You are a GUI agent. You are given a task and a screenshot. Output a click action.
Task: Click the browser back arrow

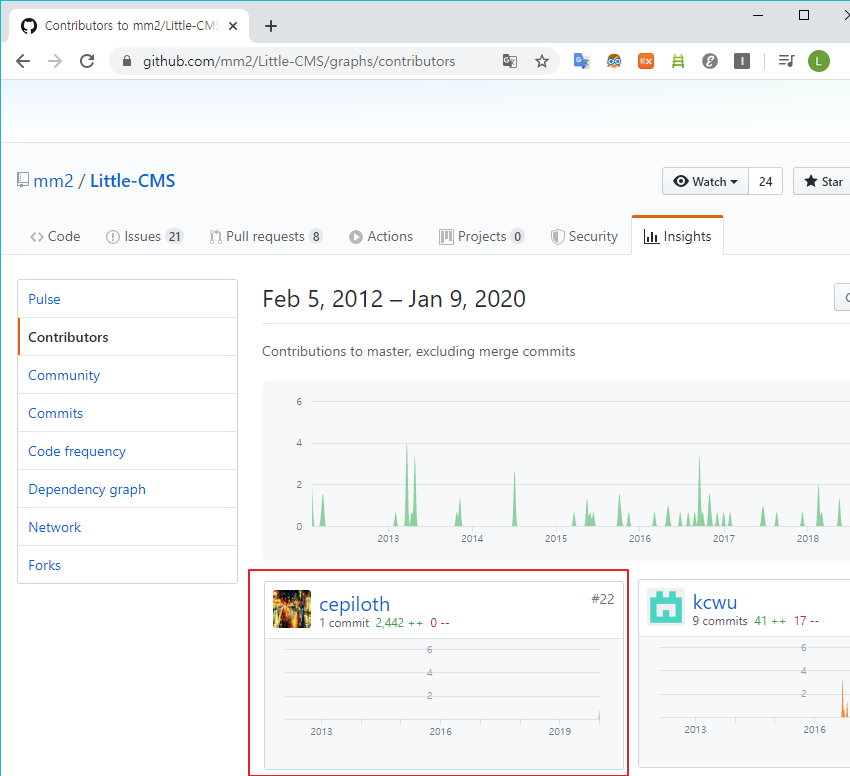click(x=23, y=61)
